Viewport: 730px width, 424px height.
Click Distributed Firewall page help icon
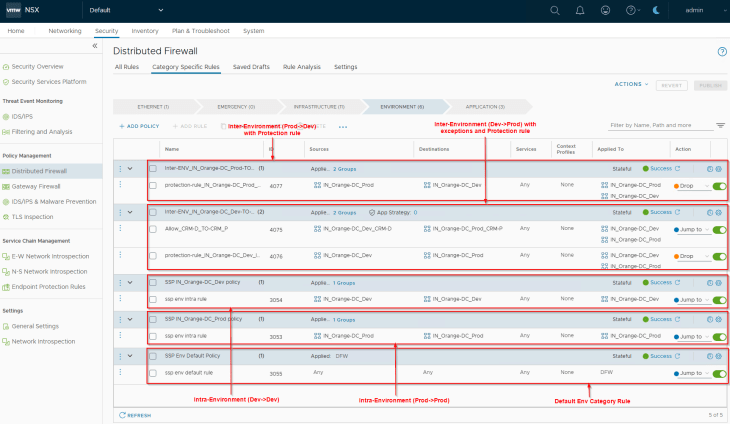(x=722, y=51)
